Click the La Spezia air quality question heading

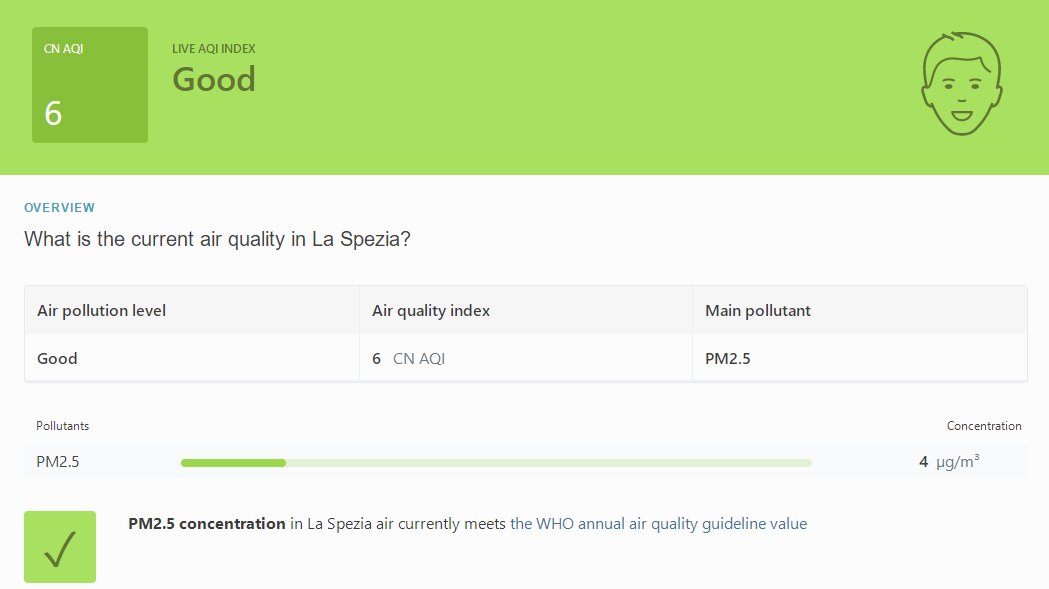point(217,239)
